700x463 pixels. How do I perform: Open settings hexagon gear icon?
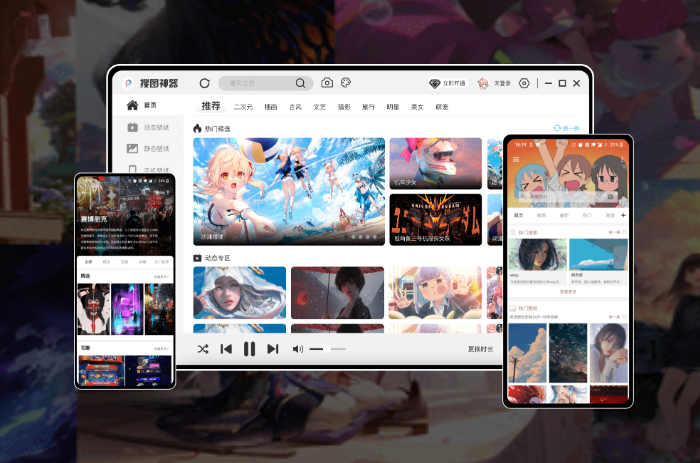[524, 83]
